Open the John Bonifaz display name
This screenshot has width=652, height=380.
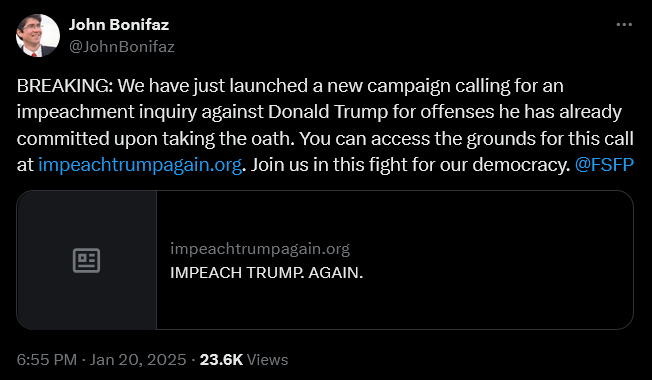click(119, 25)
